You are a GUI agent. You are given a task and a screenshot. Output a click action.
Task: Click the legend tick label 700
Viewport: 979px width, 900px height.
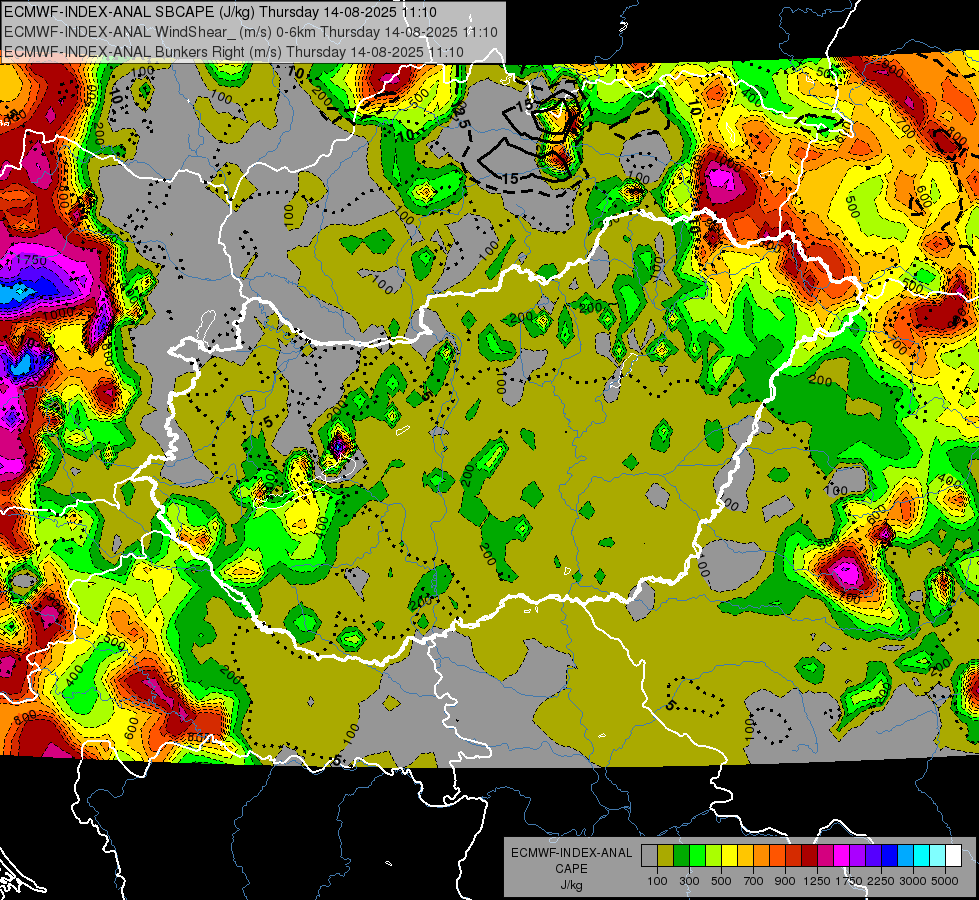[x=754, y=881]
